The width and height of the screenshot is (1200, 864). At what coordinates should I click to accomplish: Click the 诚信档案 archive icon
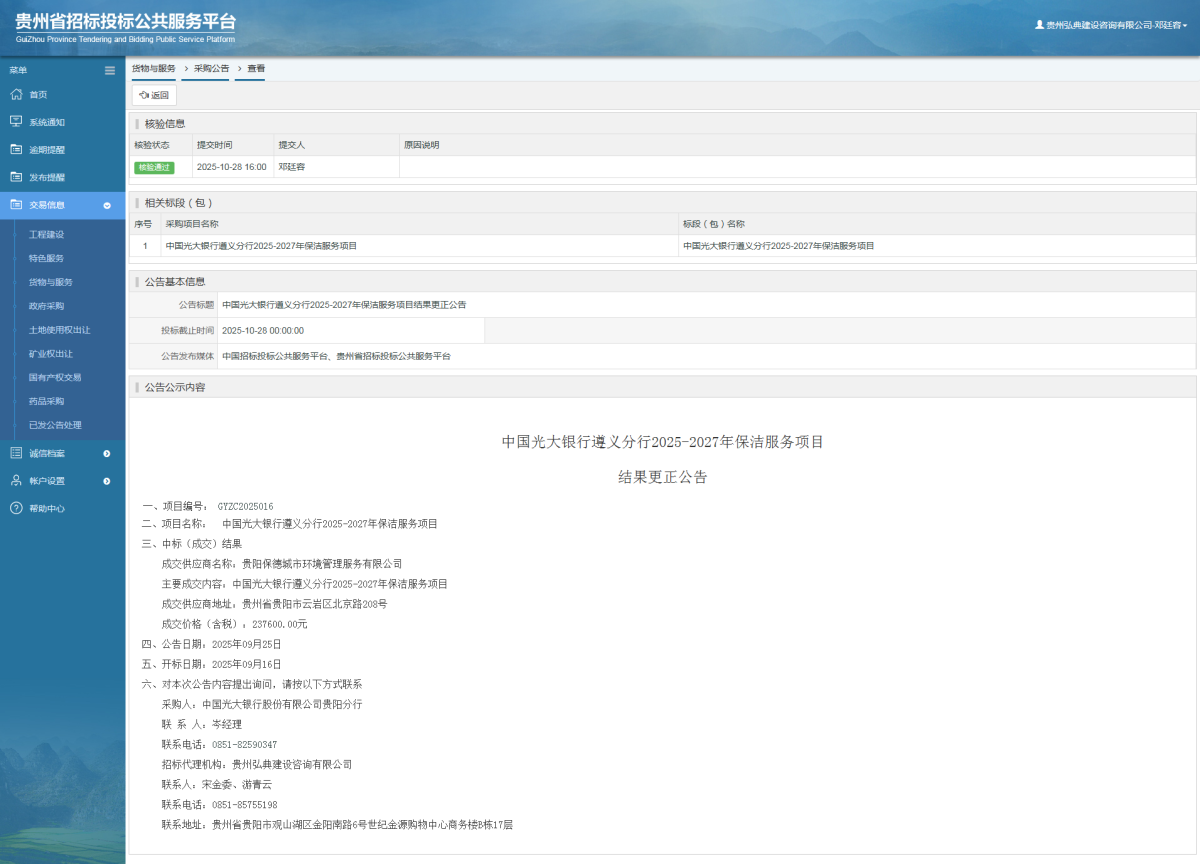click(15, 453)
